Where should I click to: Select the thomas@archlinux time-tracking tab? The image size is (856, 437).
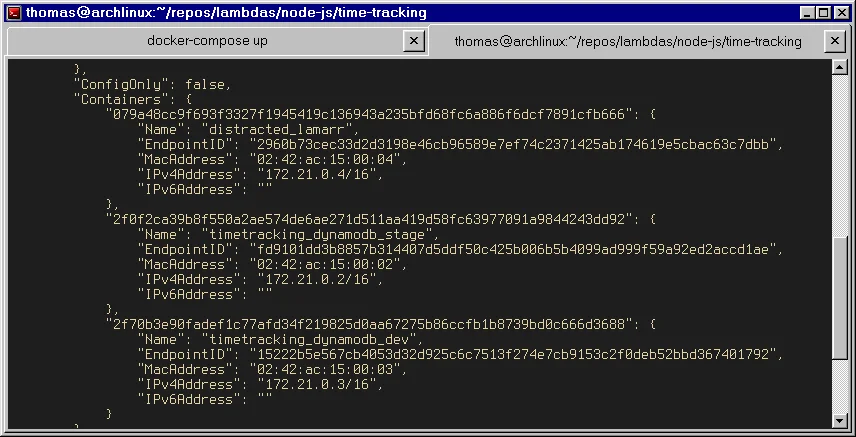(627, 42)
